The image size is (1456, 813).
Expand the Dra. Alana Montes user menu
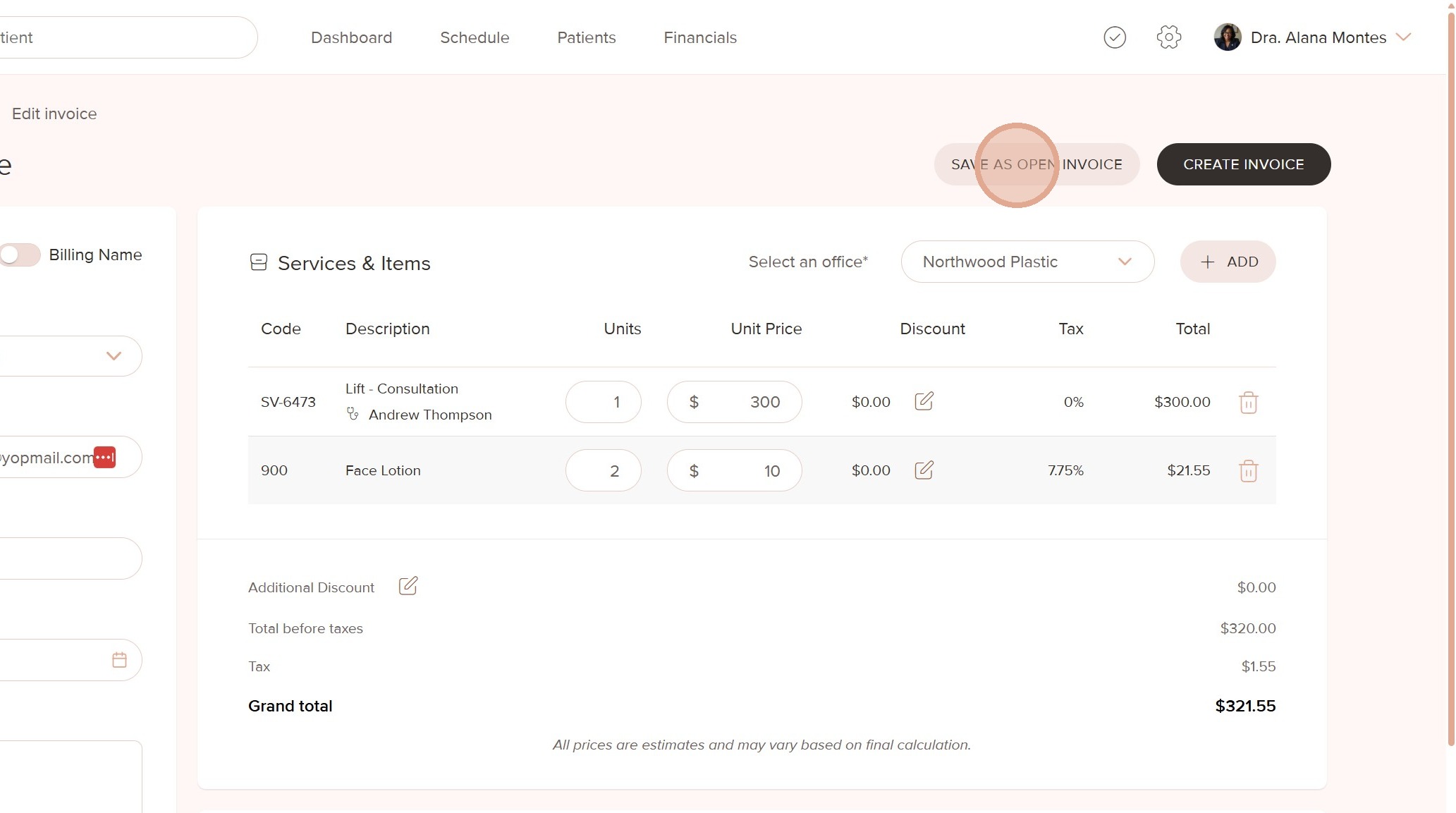click(x=1403, y=37)
